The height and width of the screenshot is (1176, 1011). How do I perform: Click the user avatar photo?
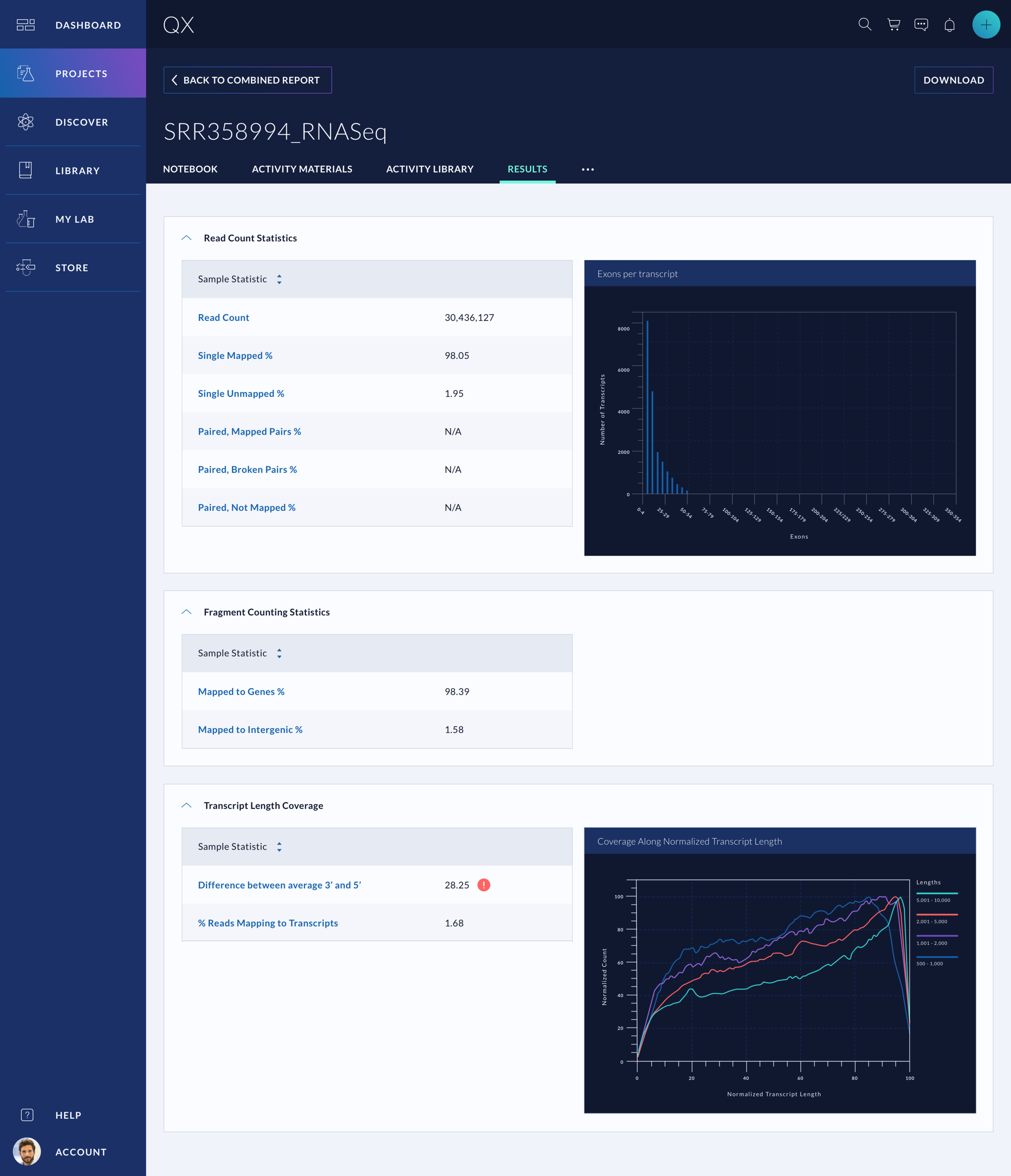tap(27, 1152)
